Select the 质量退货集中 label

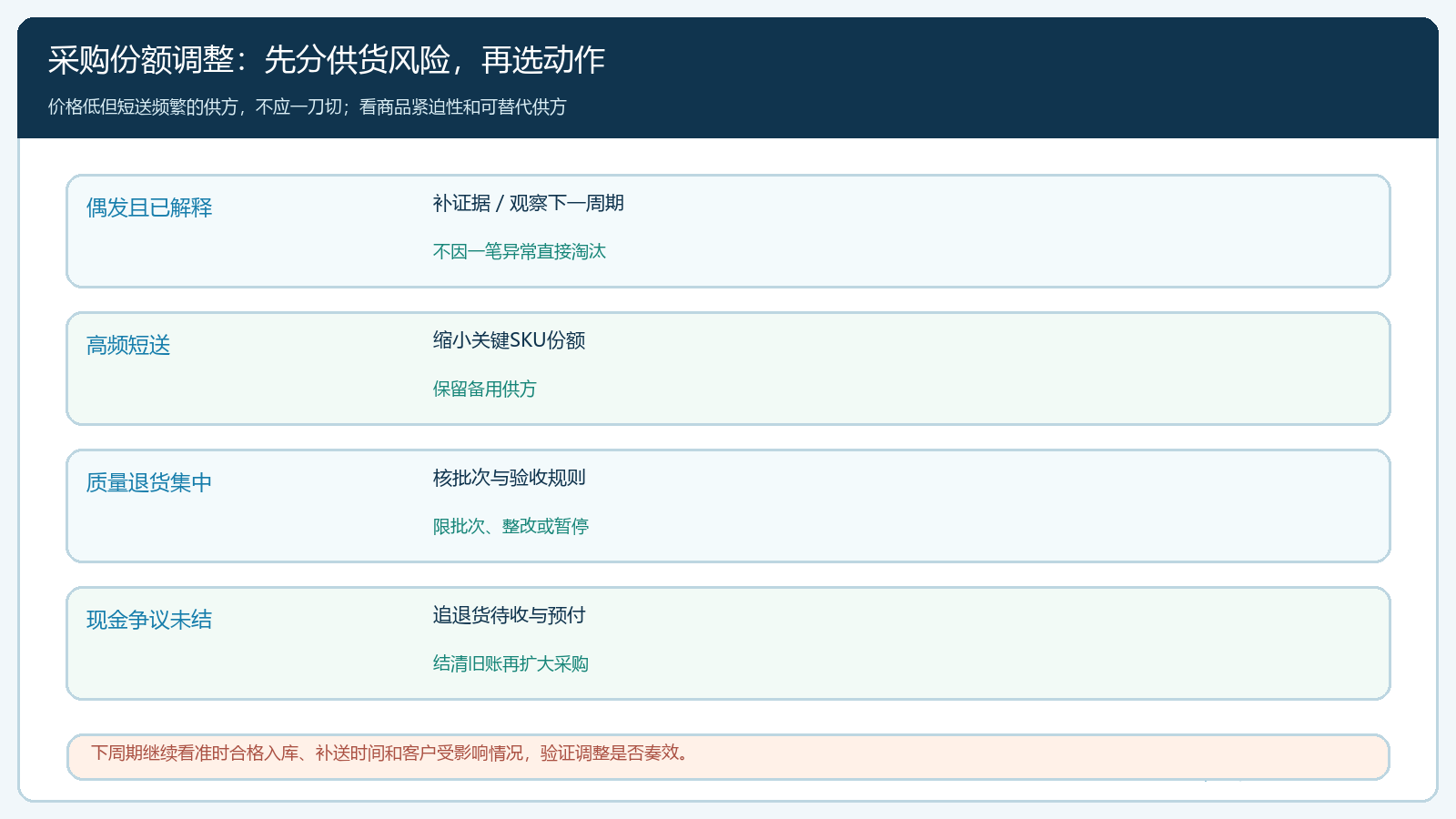[149, 482]
